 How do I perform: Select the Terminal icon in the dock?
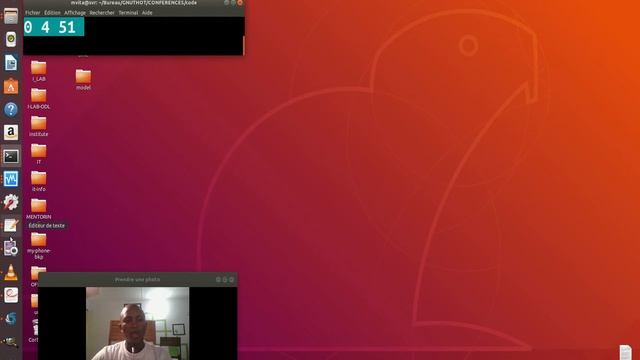click(x=11, y=156)
